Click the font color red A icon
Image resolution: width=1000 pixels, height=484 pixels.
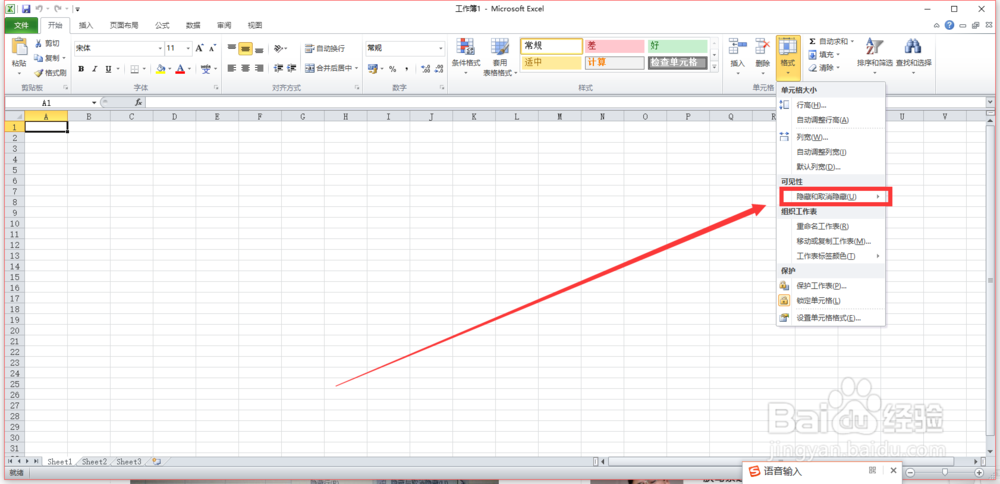click(x=180, y=69)
